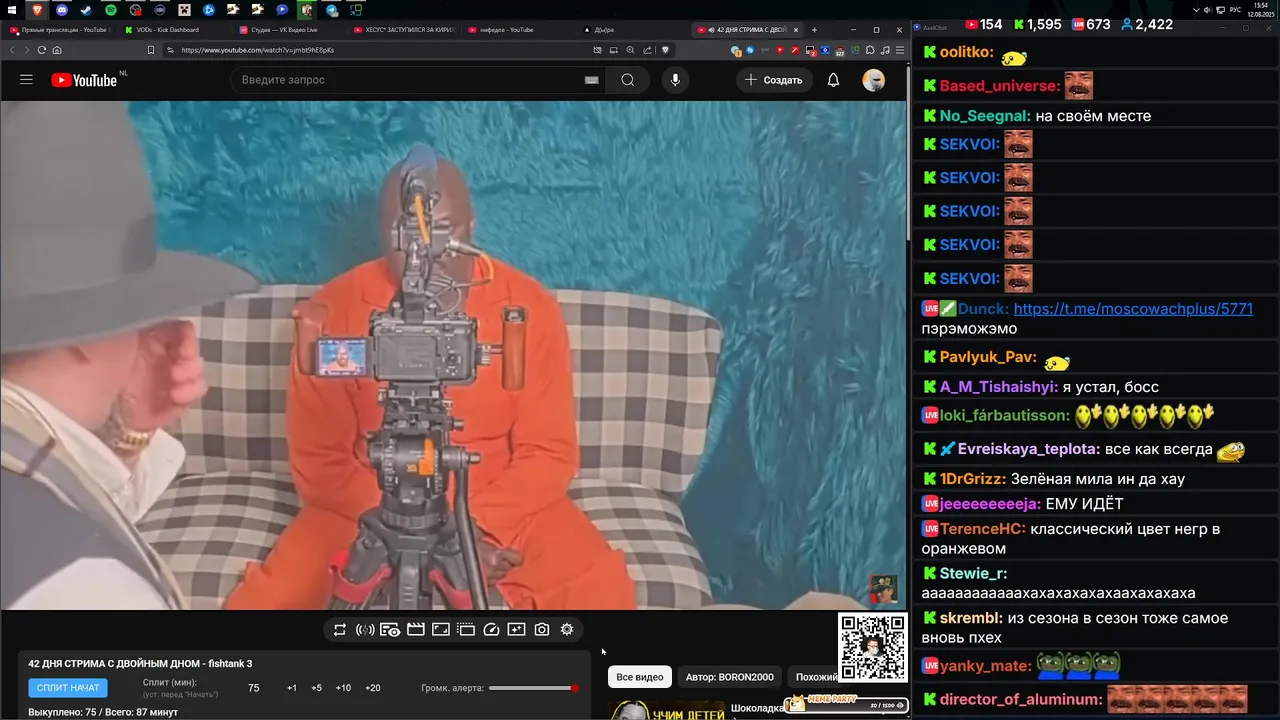Add +10 minutes to split
The height and width of the screenshot is (720, 1280).
point(343,688)
